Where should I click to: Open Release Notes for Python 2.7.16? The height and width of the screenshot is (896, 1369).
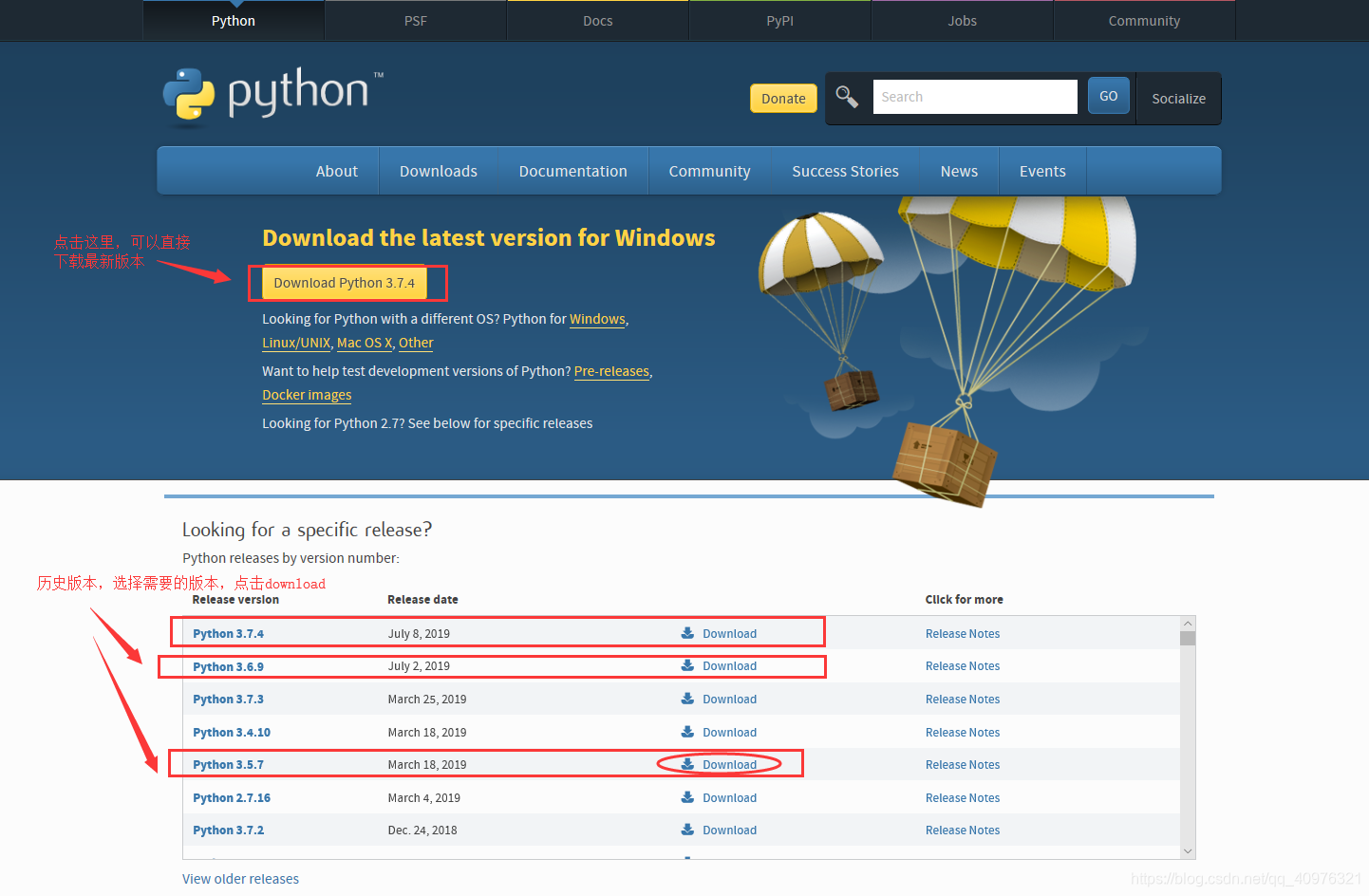[963, 798]
